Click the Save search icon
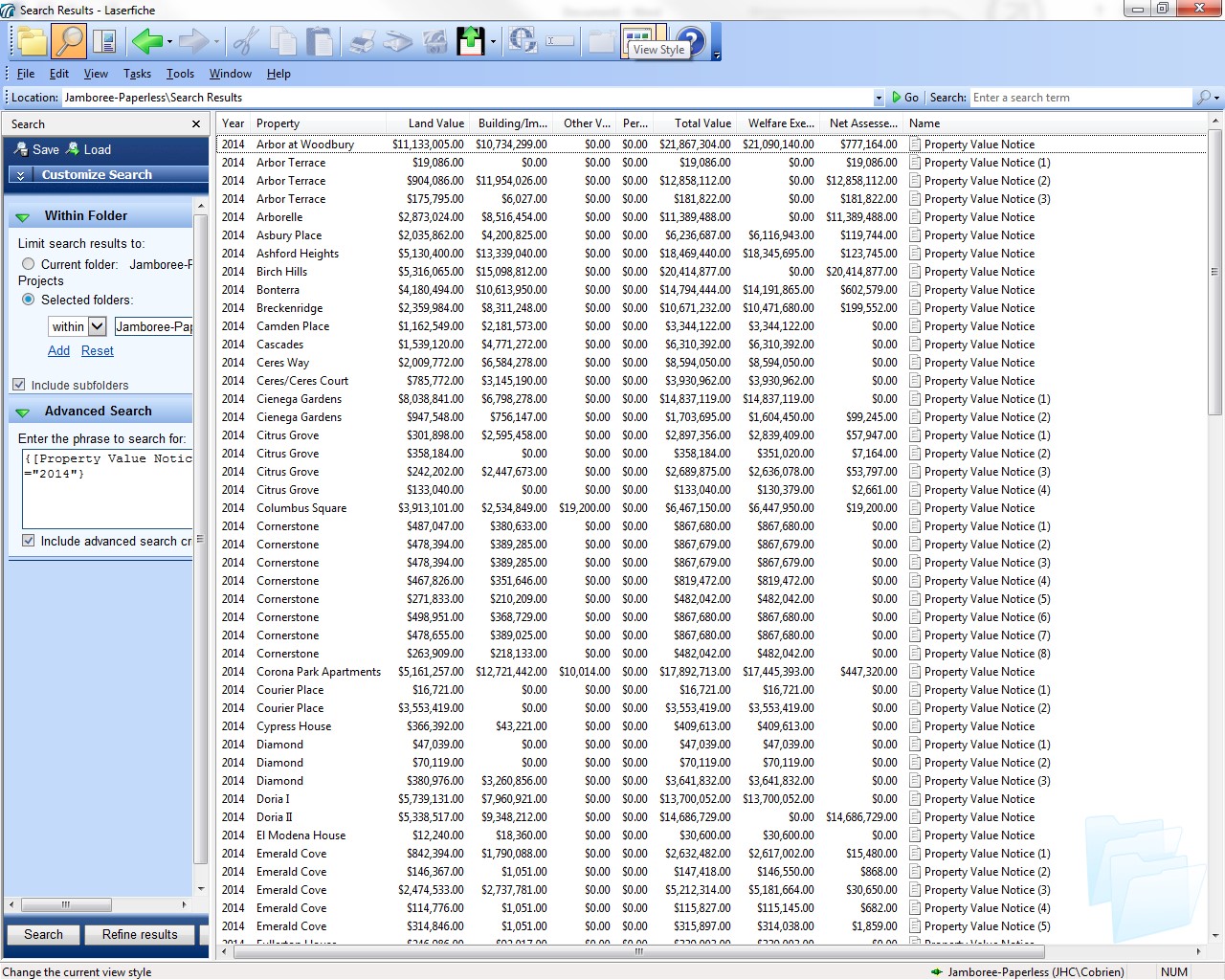 tap(37, 149)
